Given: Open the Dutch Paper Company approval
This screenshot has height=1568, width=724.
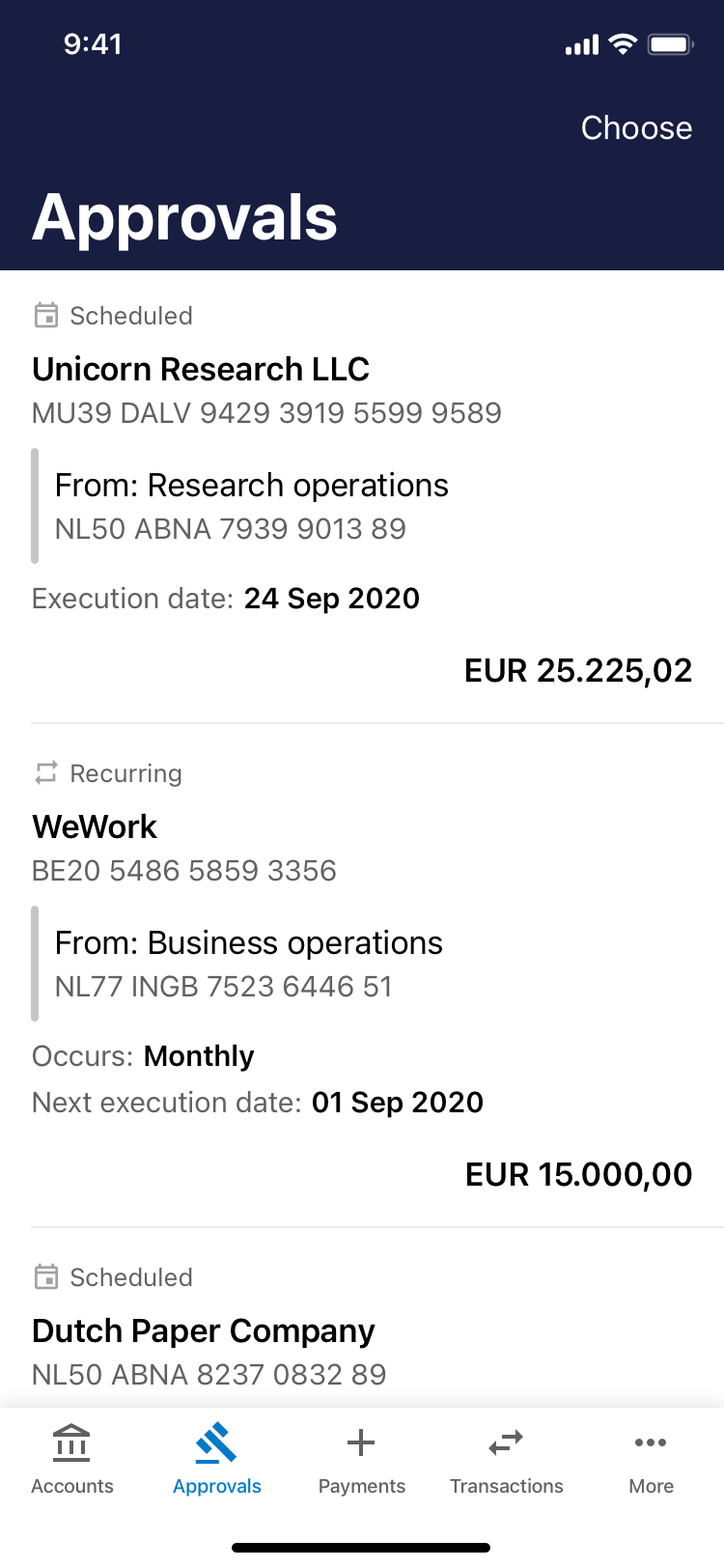Looking at the screenshot, I should click(x=203, y=1330).
